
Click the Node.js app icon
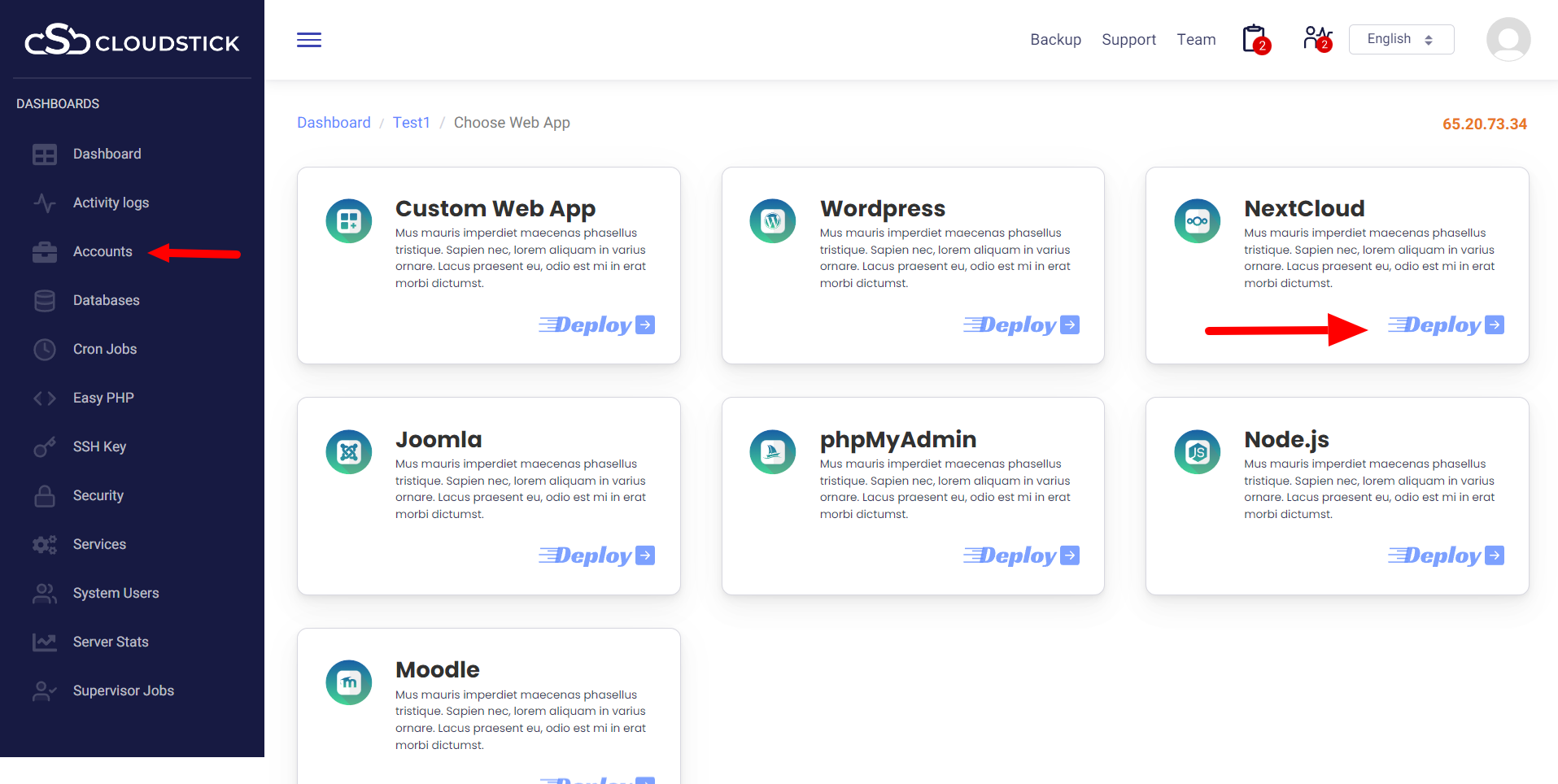tap(1197, 451)
